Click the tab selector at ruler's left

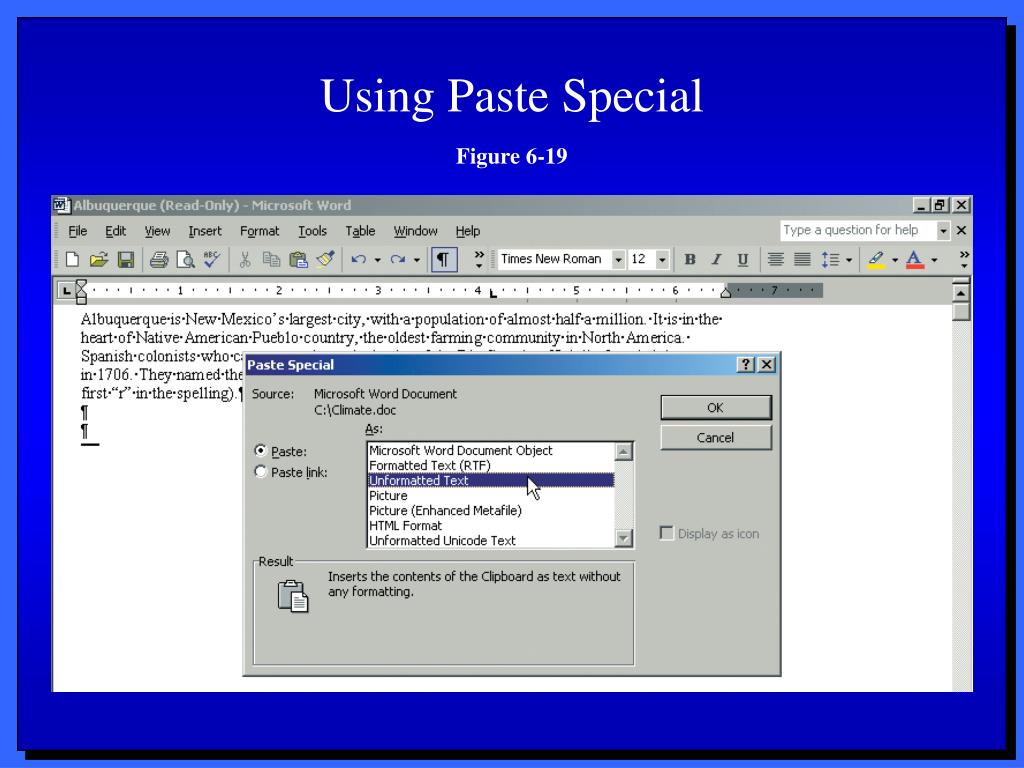point(66,291)
